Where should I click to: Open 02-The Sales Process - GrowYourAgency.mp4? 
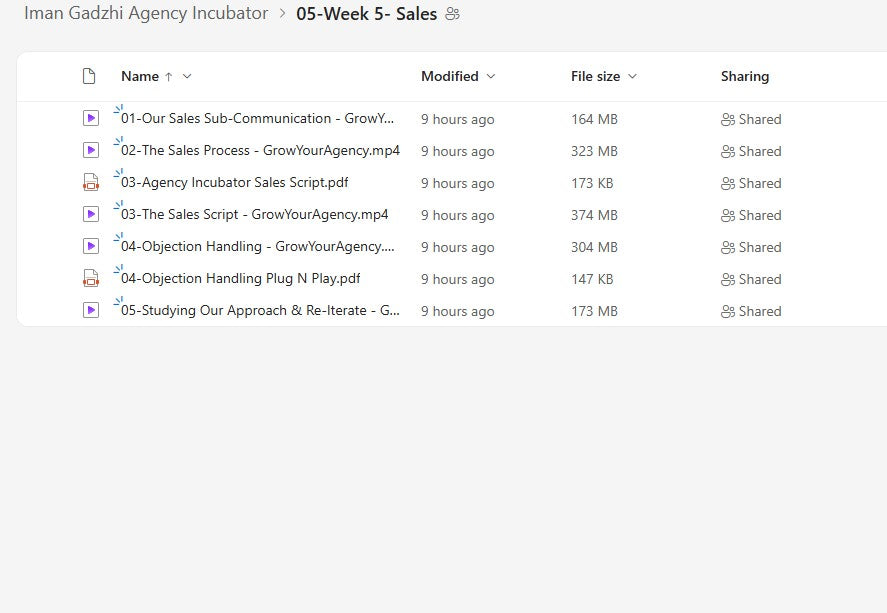coord(260,151)
